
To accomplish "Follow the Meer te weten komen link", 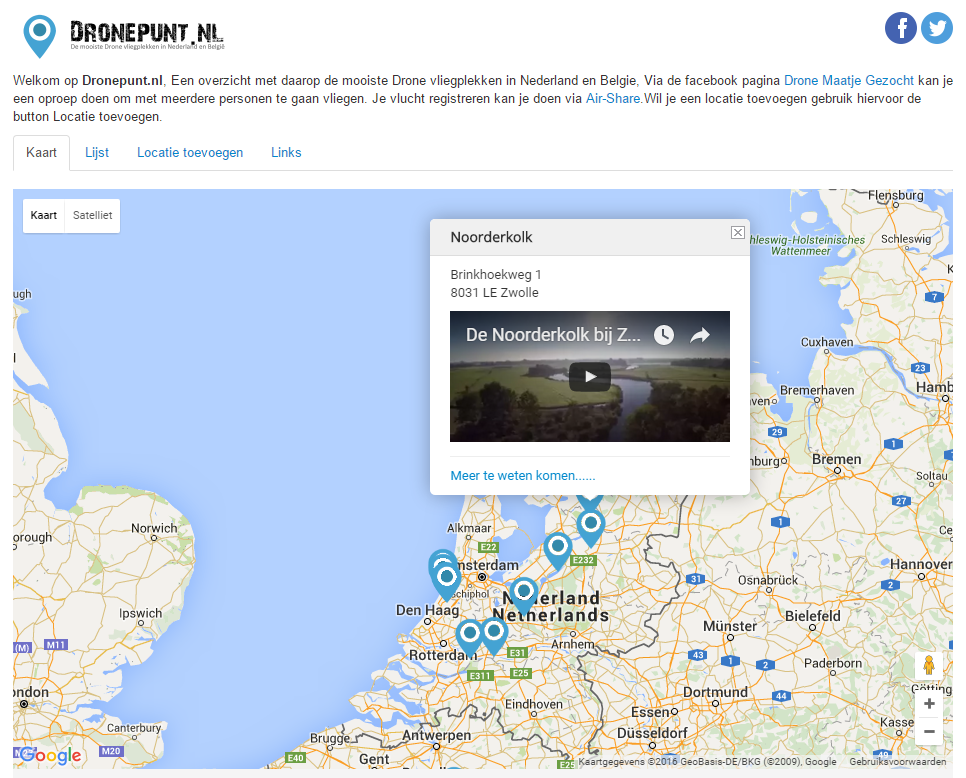I will click(x=522, y=476).
